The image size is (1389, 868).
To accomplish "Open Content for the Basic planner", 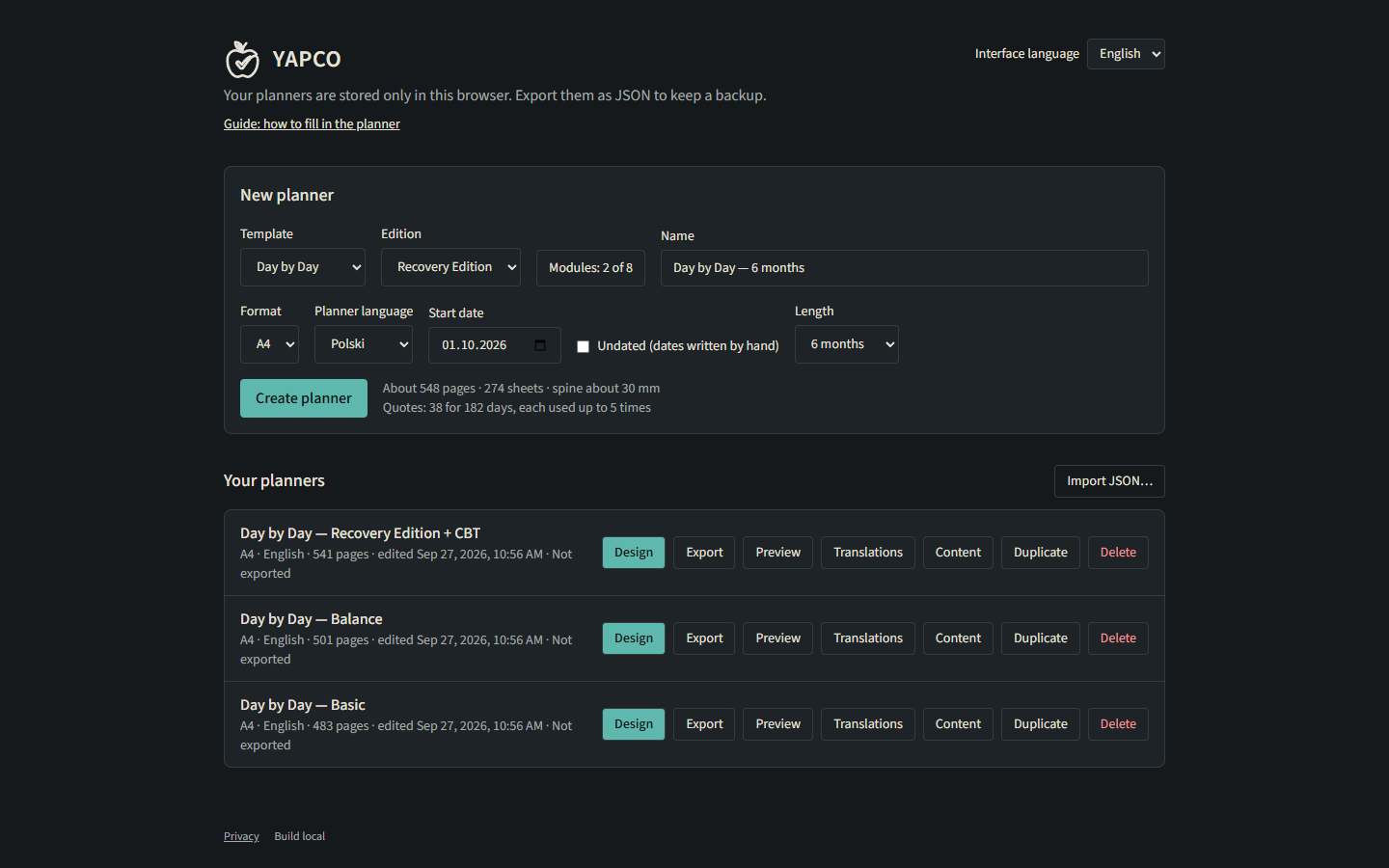I will pyautogui.click(x=958, y=724).
